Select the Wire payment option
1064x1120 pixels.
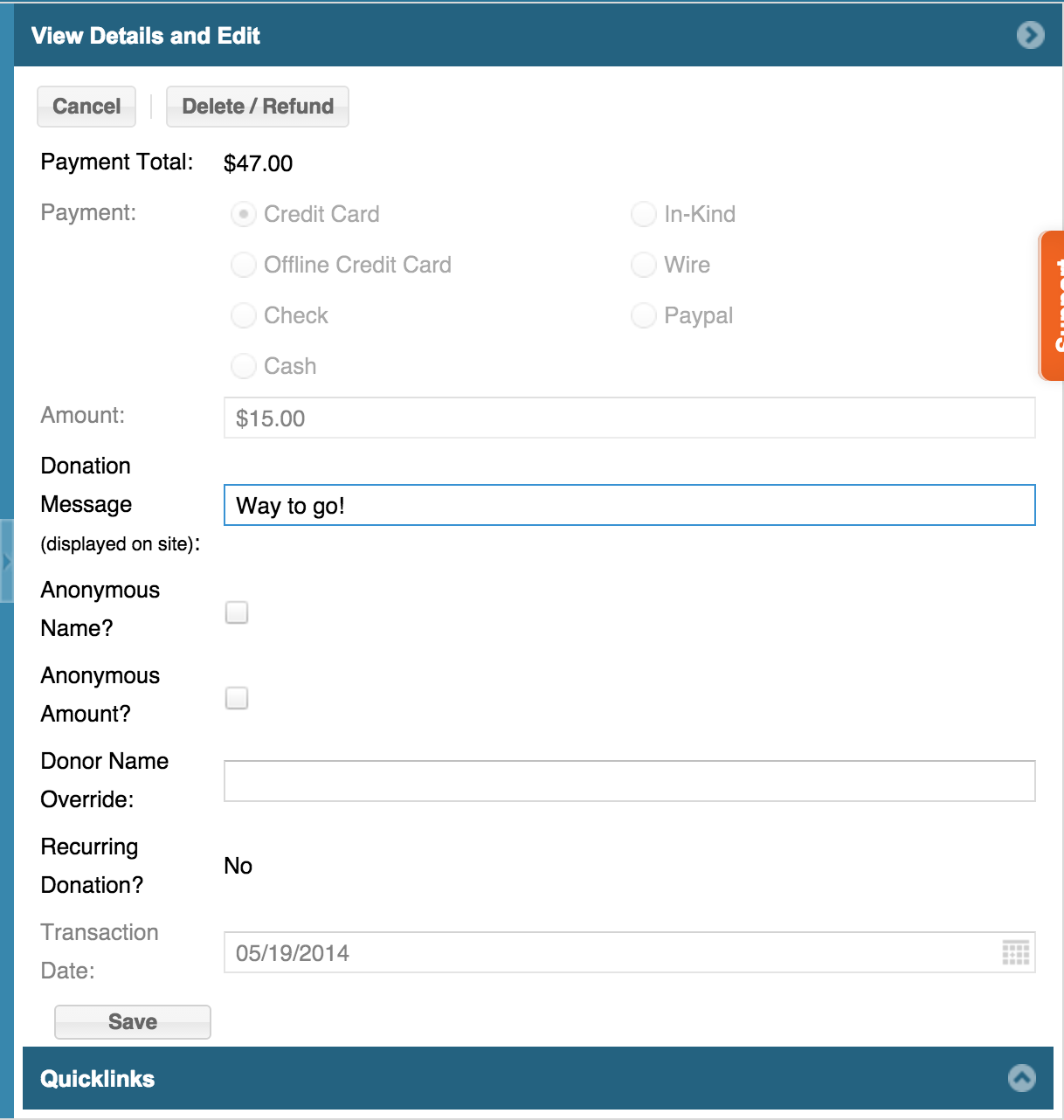pos(643,265)
